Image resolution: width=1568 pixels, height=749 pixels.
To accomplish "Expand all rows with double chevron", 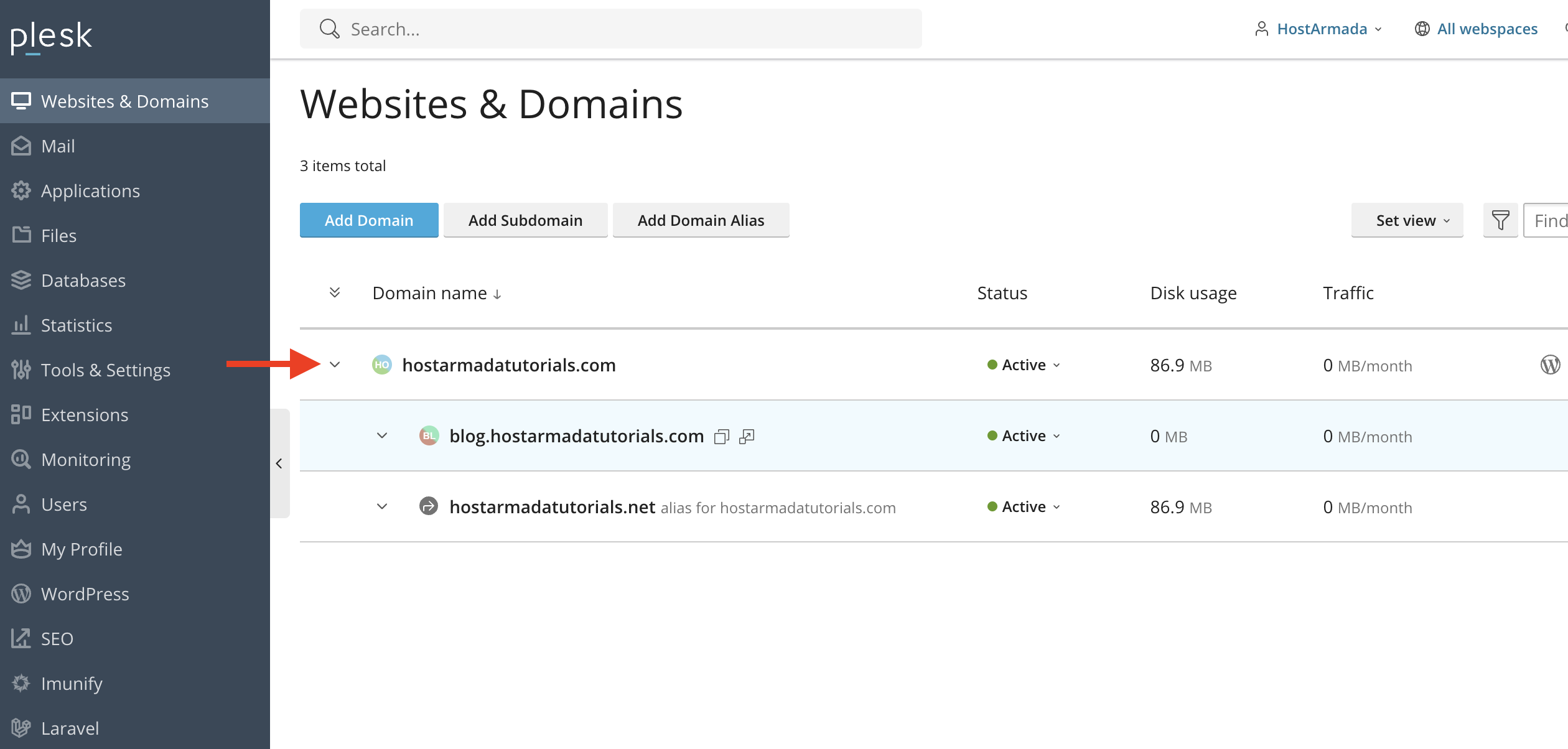I will point(335,292).
